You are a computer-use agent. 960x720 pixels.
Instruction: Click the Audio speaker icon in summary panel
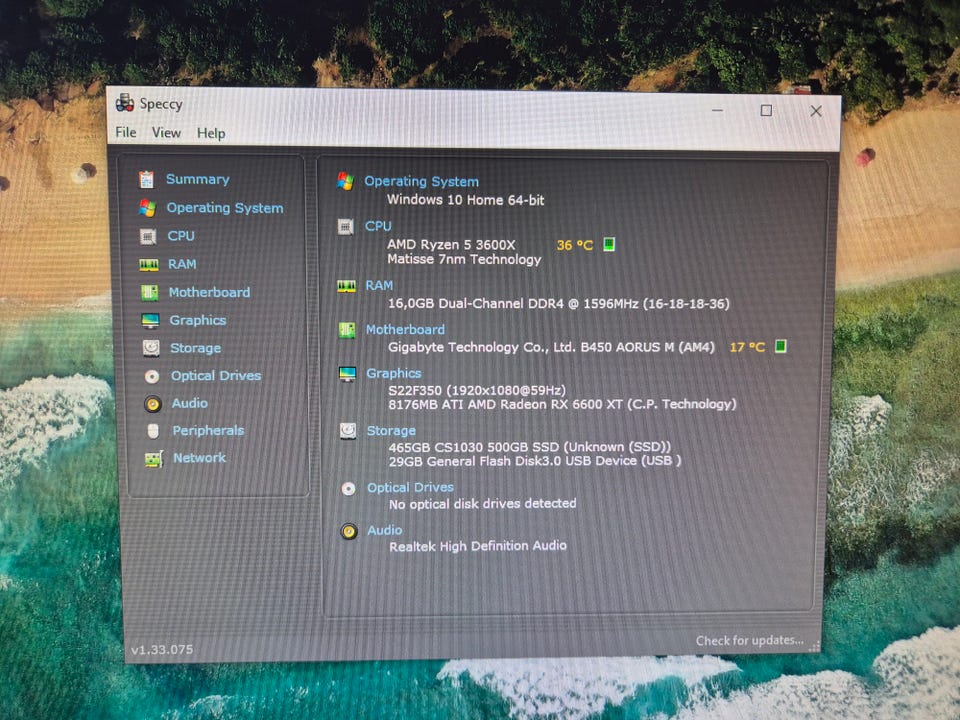tap(349, 531)
